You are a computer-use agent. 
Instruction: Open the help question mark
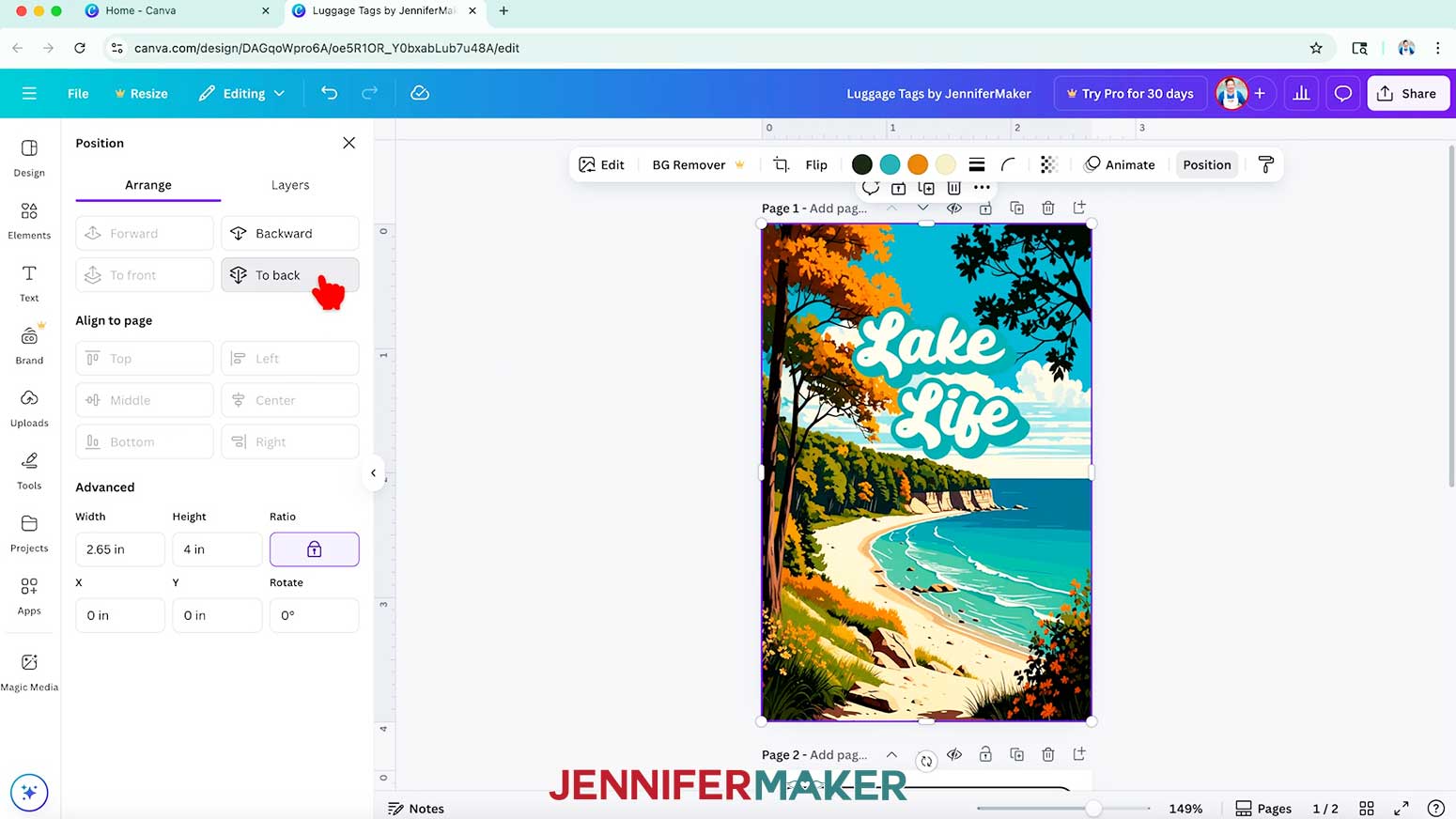(x=1435, y=809)
